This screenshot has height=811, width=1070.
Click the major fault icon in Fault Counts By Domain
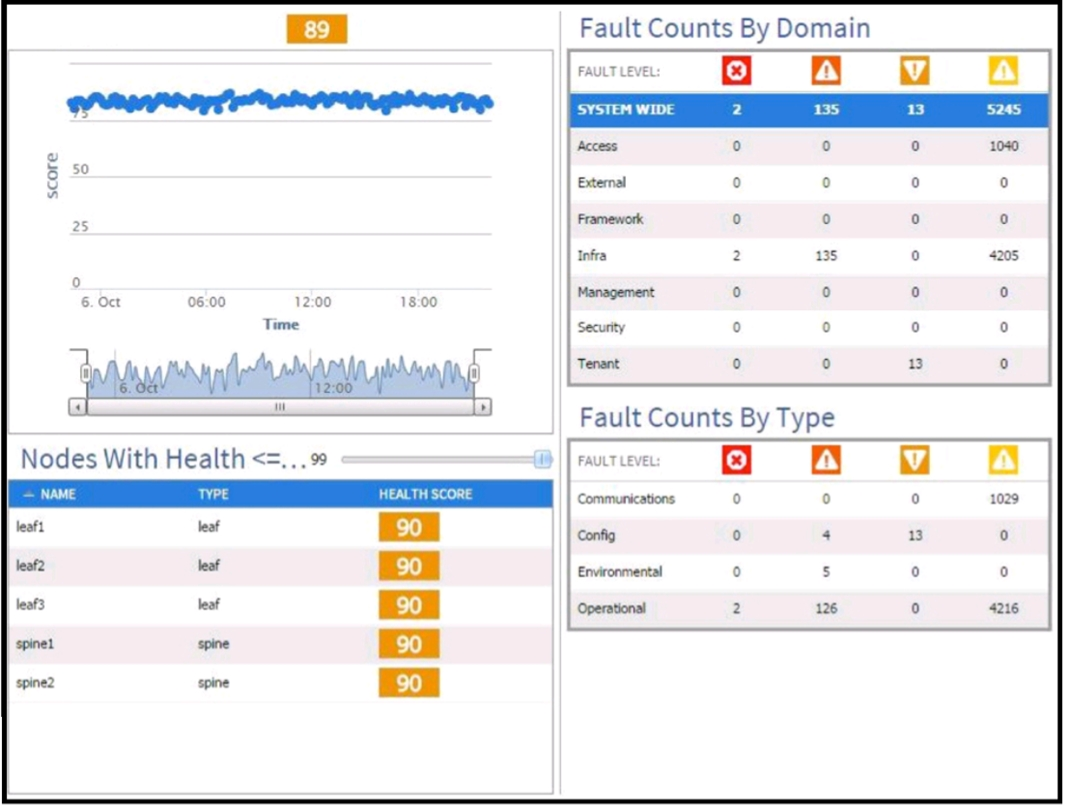click(x=826, y=70)
